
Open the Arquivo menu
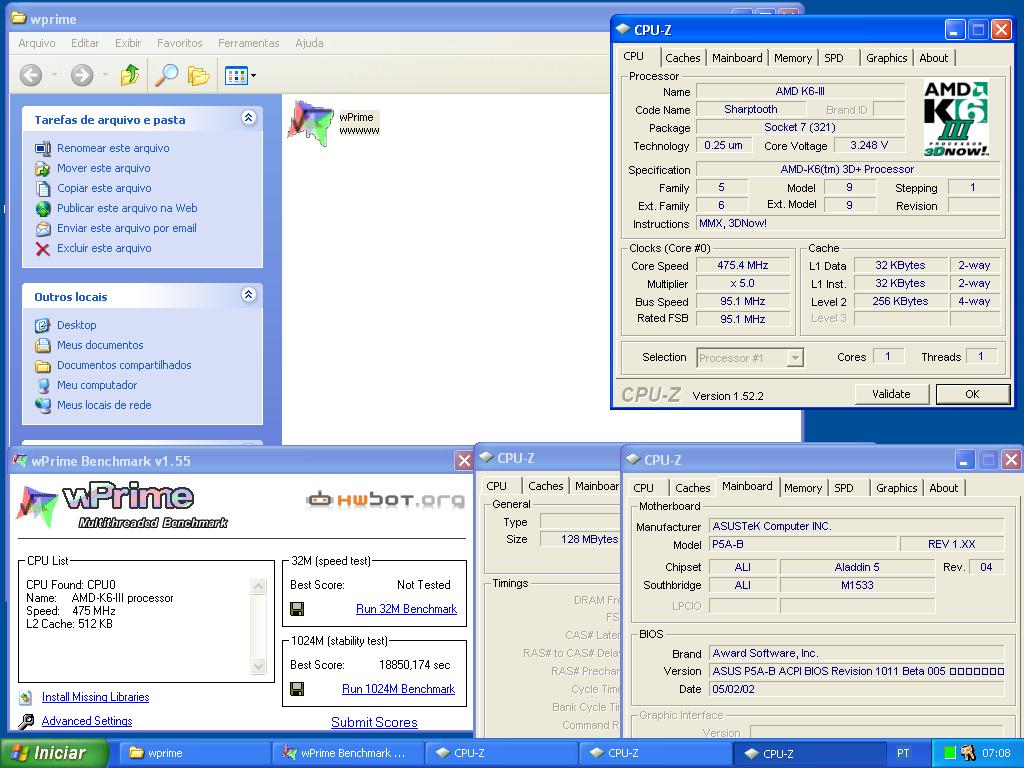pos(37,43)
